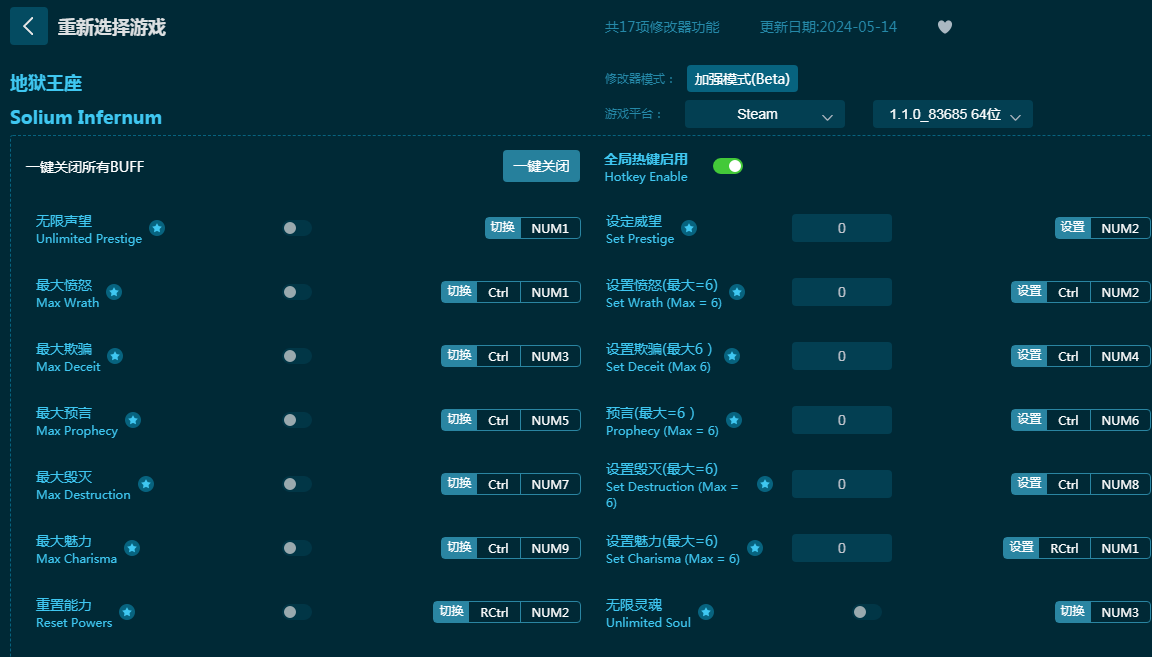The image size is (1152, 657).
Task: Open the Steam platform dropdown
Action: 765,114
